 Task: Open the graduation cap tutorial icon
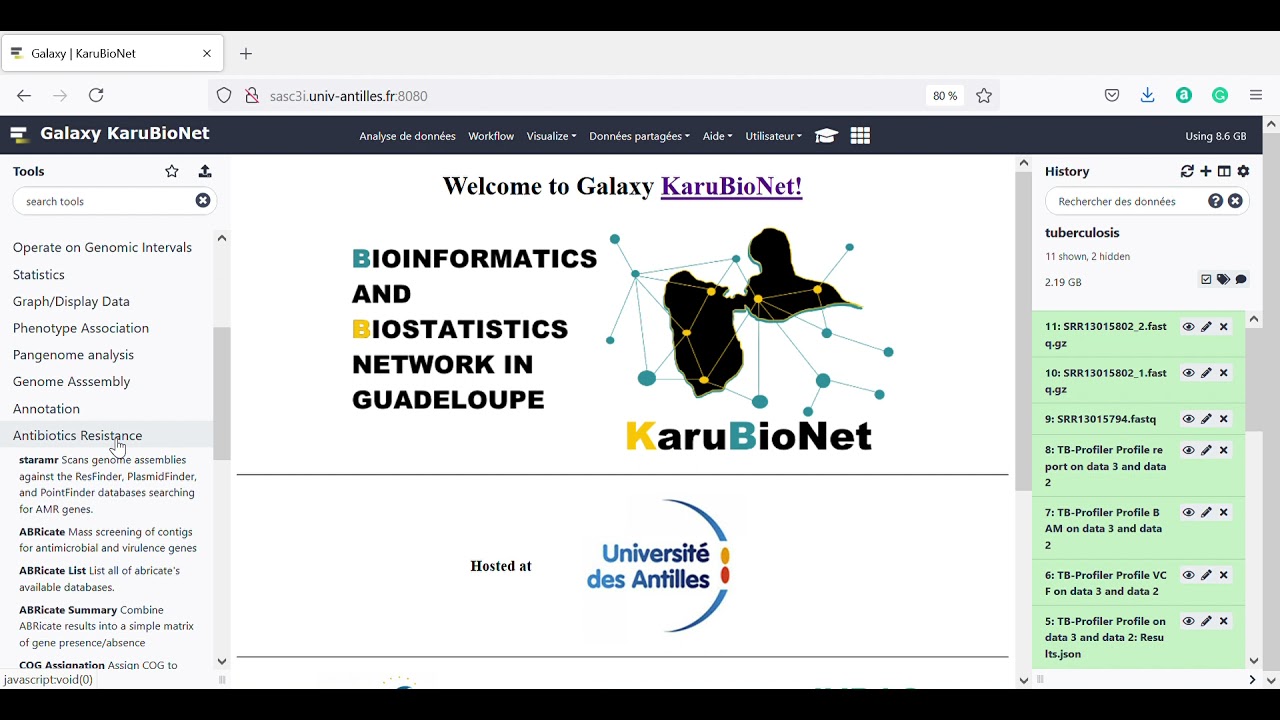tap(826, 136)
